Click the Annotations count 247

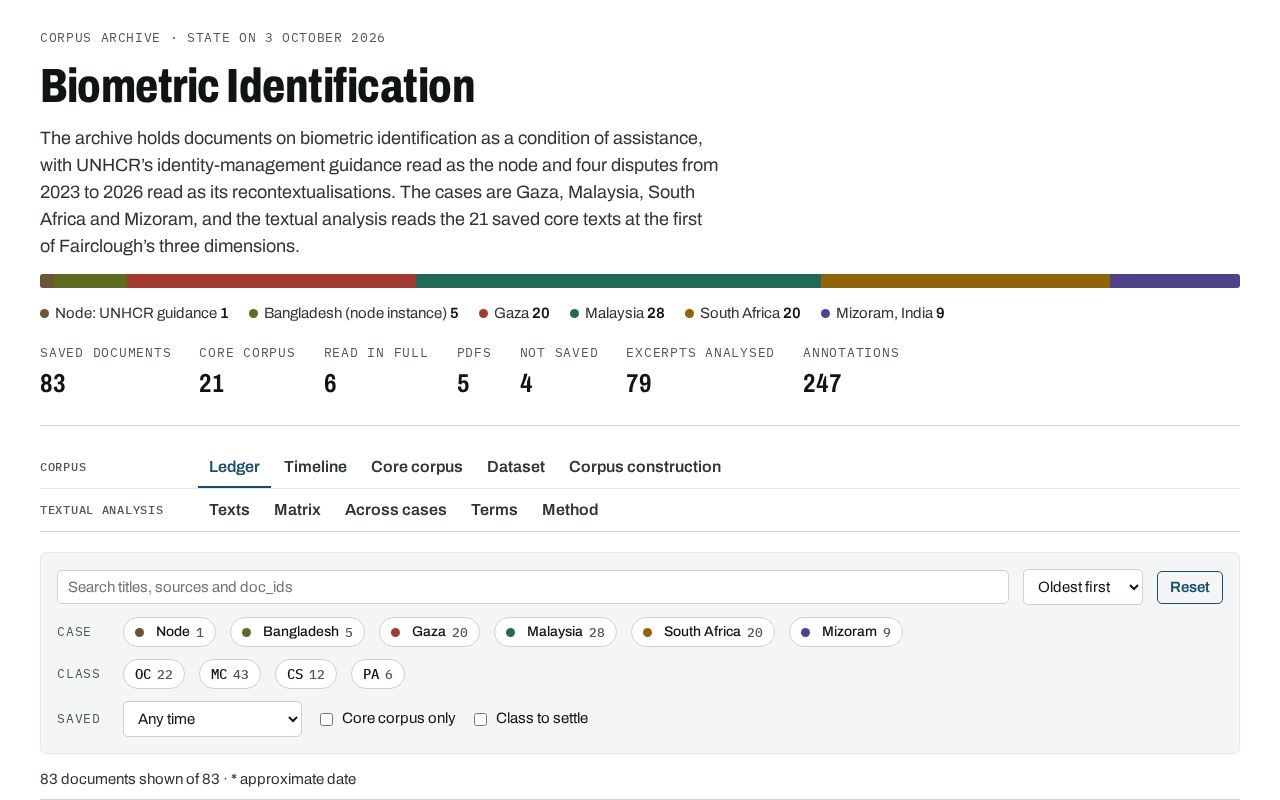pyautogui.click(x=822, y=383)
